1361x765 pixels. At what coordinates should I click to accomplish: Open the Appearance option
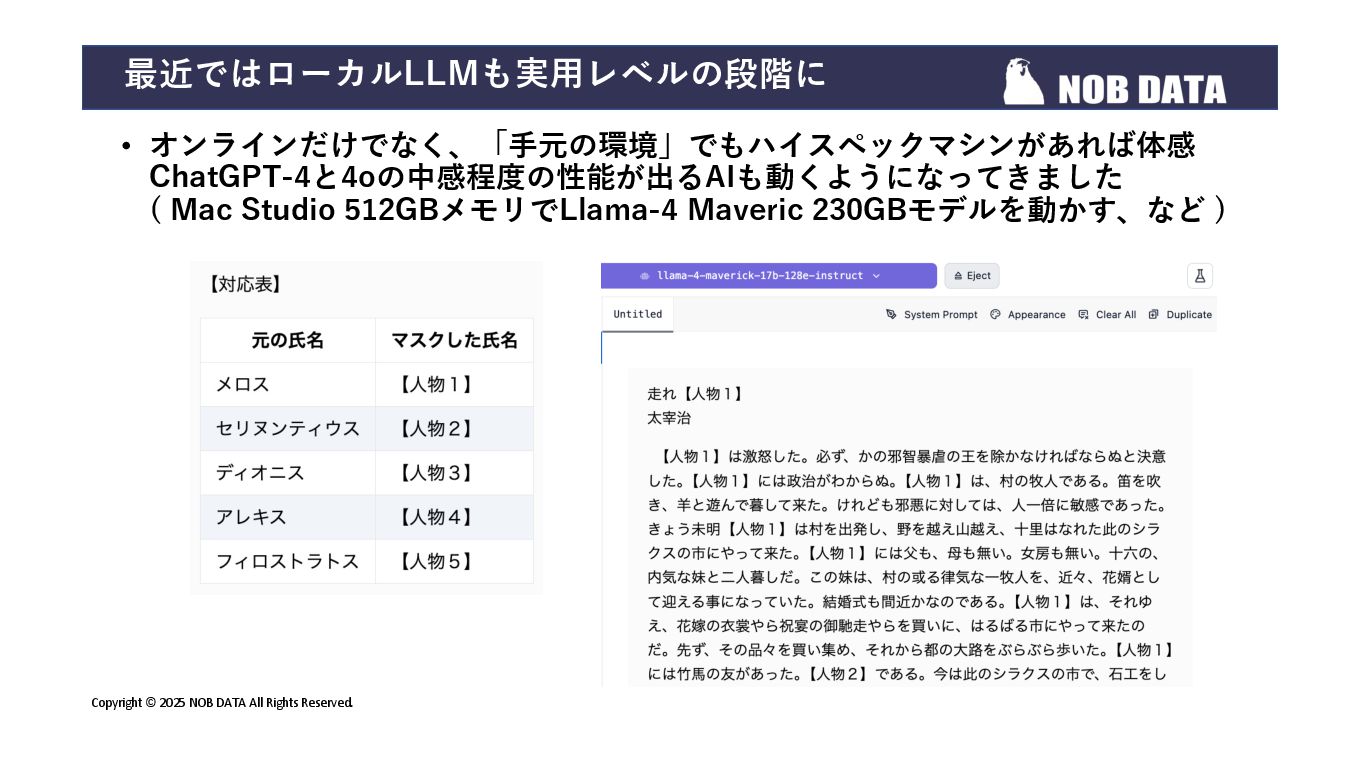(1028, 314)
